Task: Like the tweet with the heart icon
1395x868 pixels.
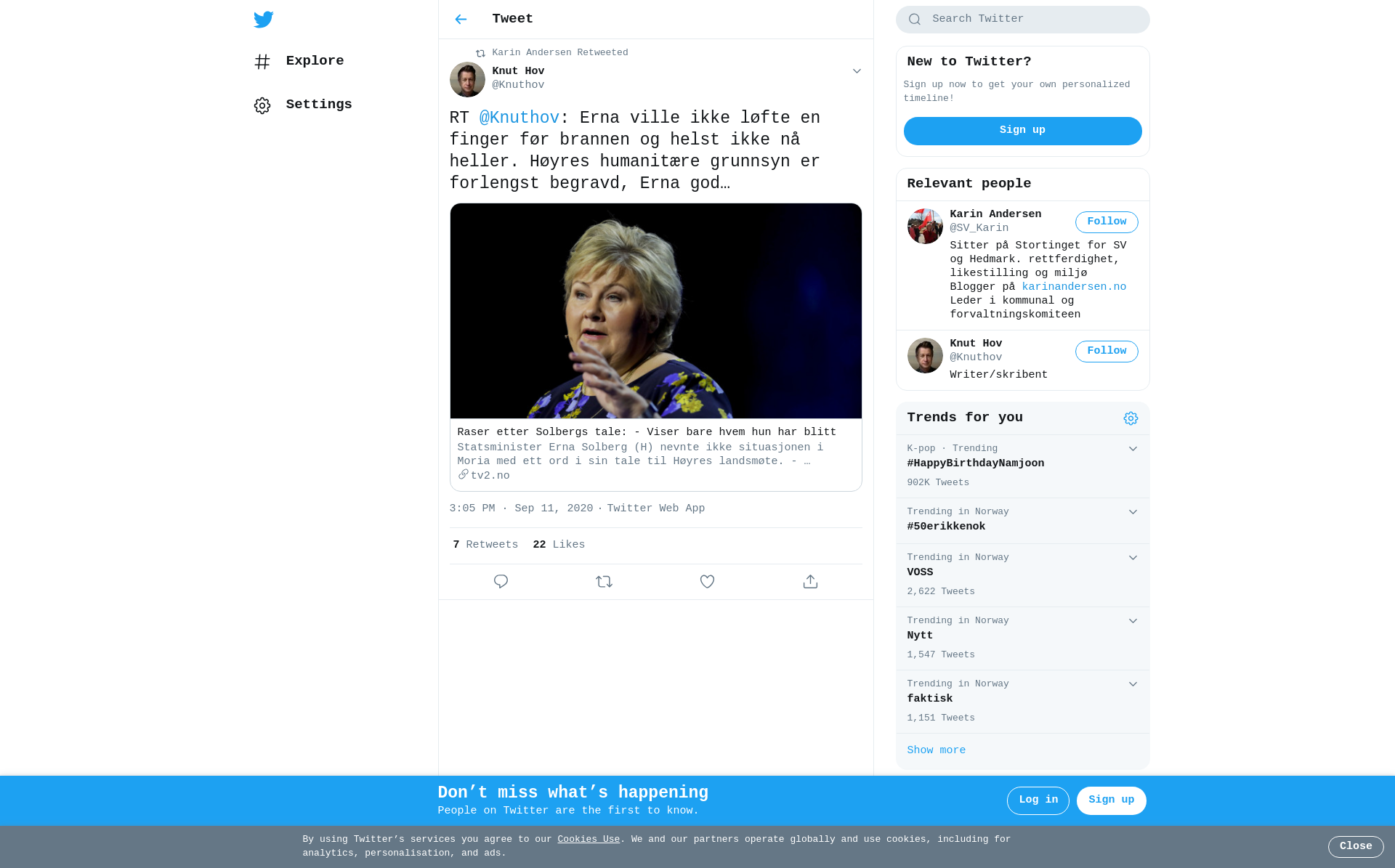Action: click(707, 582)
